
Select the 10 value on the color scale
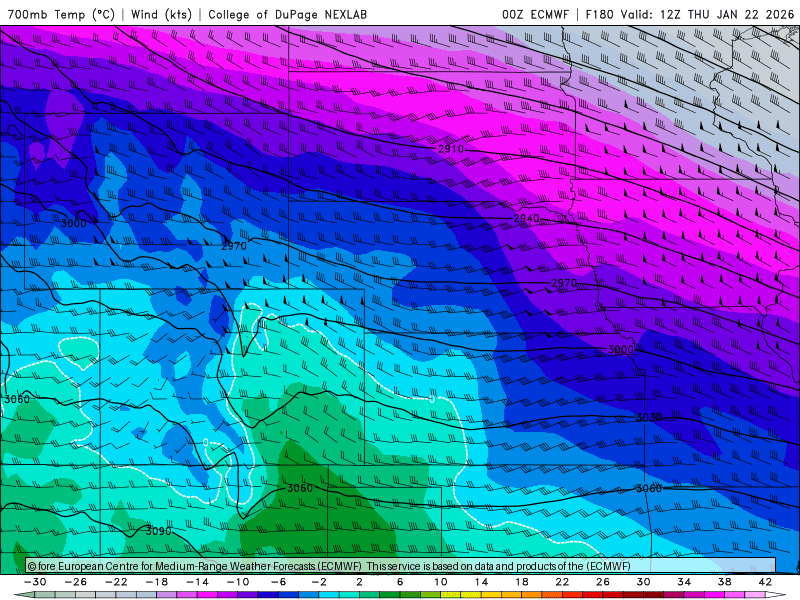pos(440,582)
